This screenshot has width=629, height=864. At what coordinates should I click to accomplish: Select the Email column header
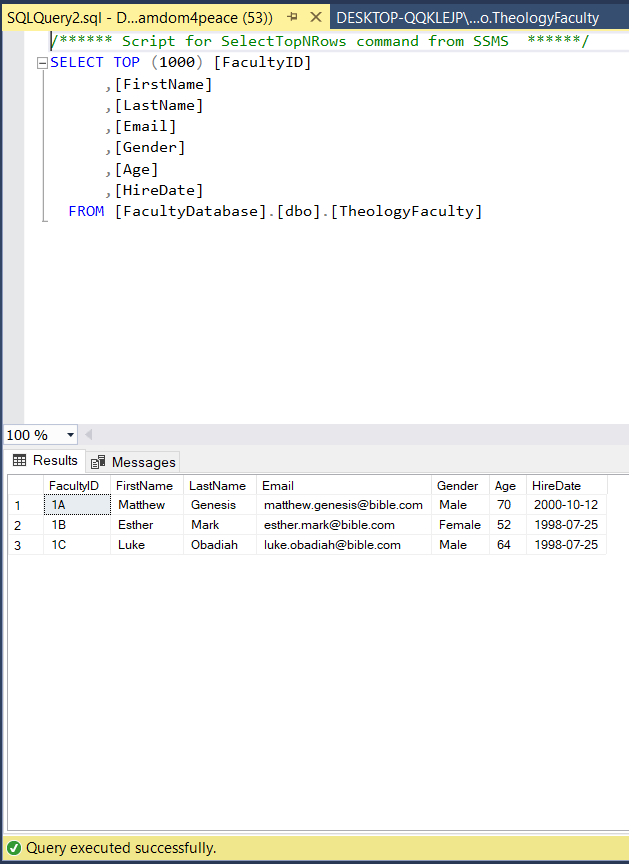(x=344, y=485)
